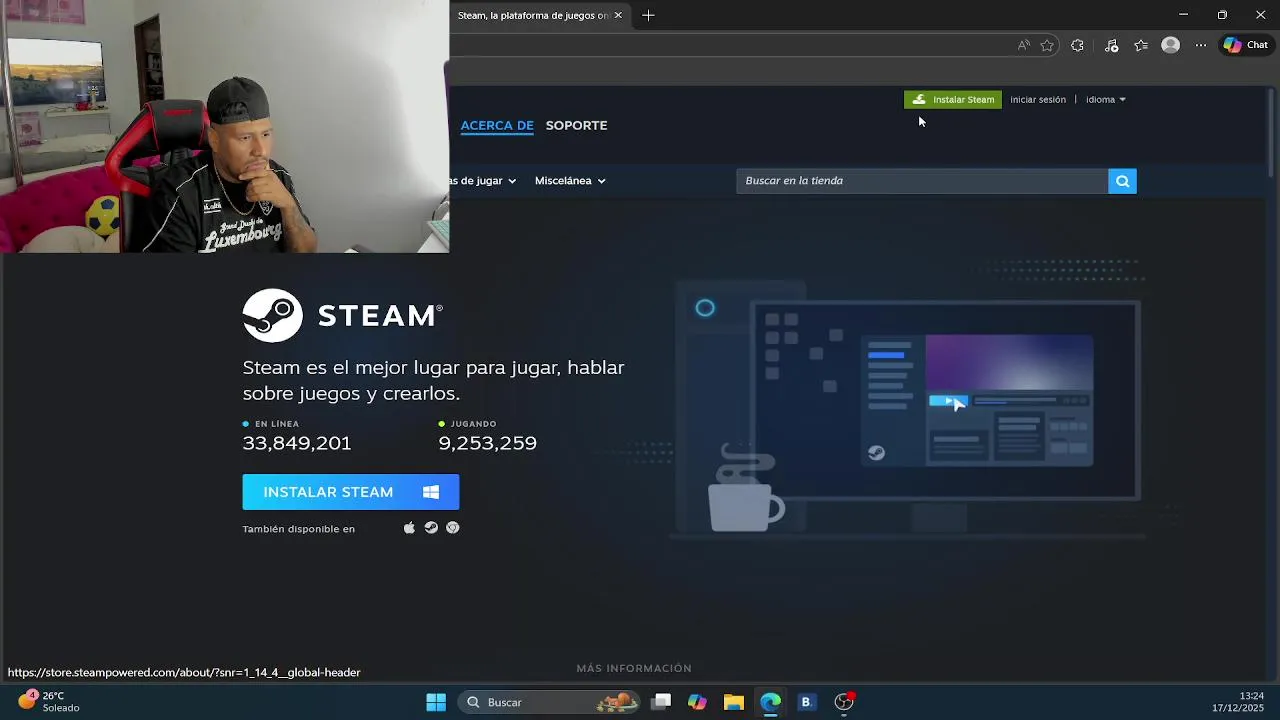Open the Windows Start menu
This screenshot has height=720, width=1280.
(x=436, y=702)
